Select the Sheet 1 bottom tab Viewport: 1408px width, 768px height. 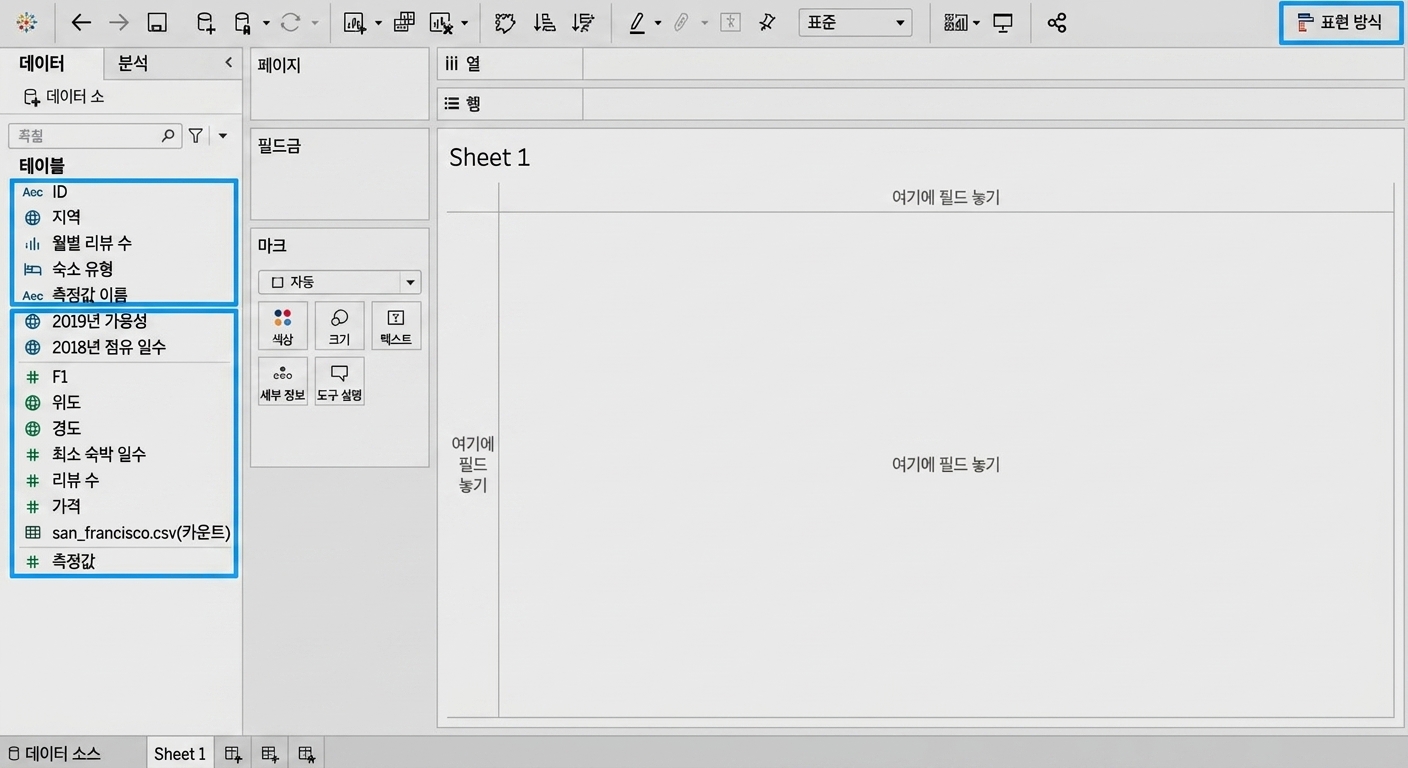(x=180, y=754)
